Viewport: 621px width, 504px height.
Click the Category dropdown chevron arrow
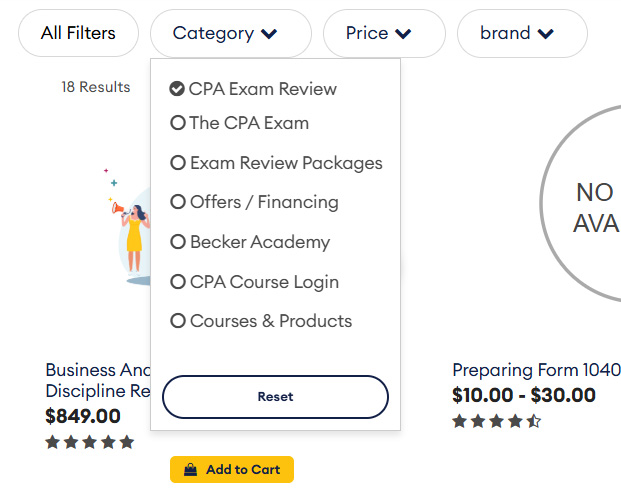[269, 34]
